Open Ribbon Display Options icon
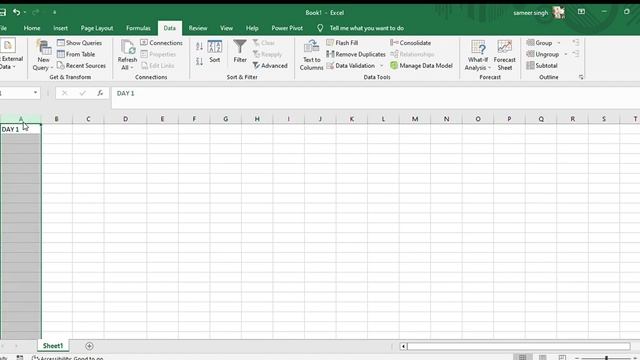This screenshot has width=640, height=360. click(x=581, y=12)
